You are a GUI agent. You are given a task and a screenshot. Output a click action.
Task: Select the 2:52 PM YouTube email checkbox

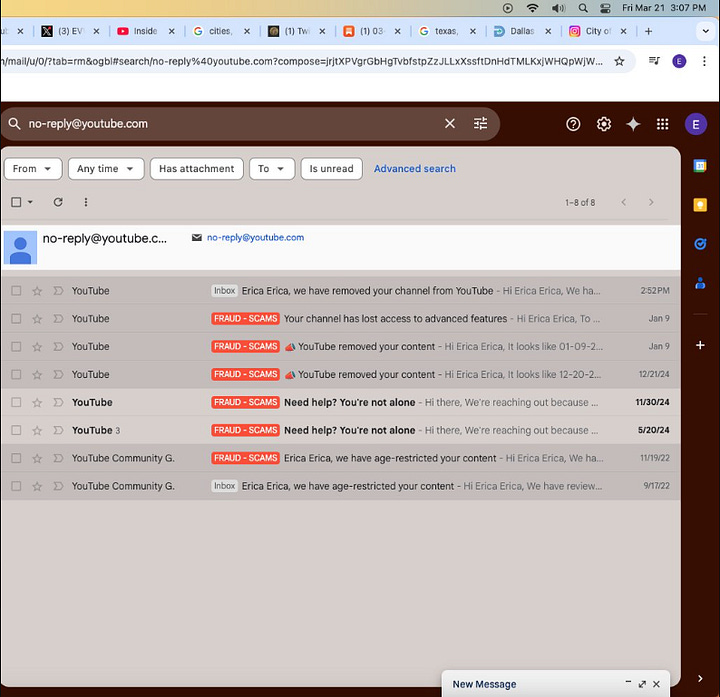16,291
